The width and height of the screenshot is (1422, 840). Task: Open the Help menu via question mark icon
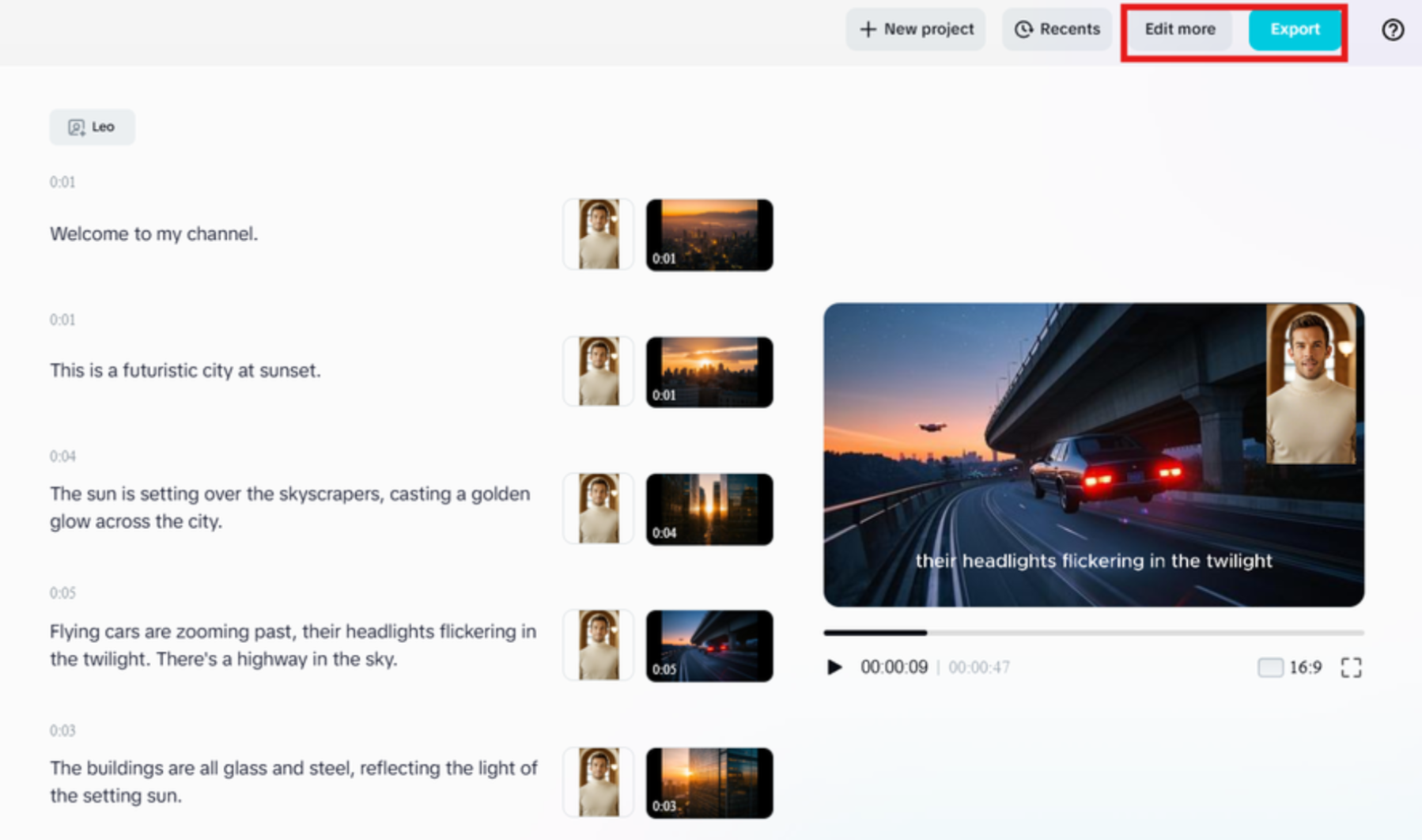(1393, 30)
